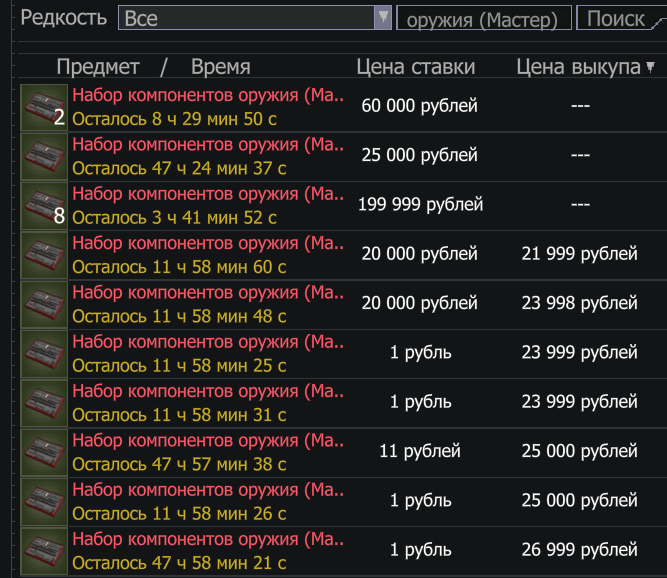This screenshot has height=578, width=667.
Task: Open item name of lot with 199 999 рублей bid
Action: [208, 194]
